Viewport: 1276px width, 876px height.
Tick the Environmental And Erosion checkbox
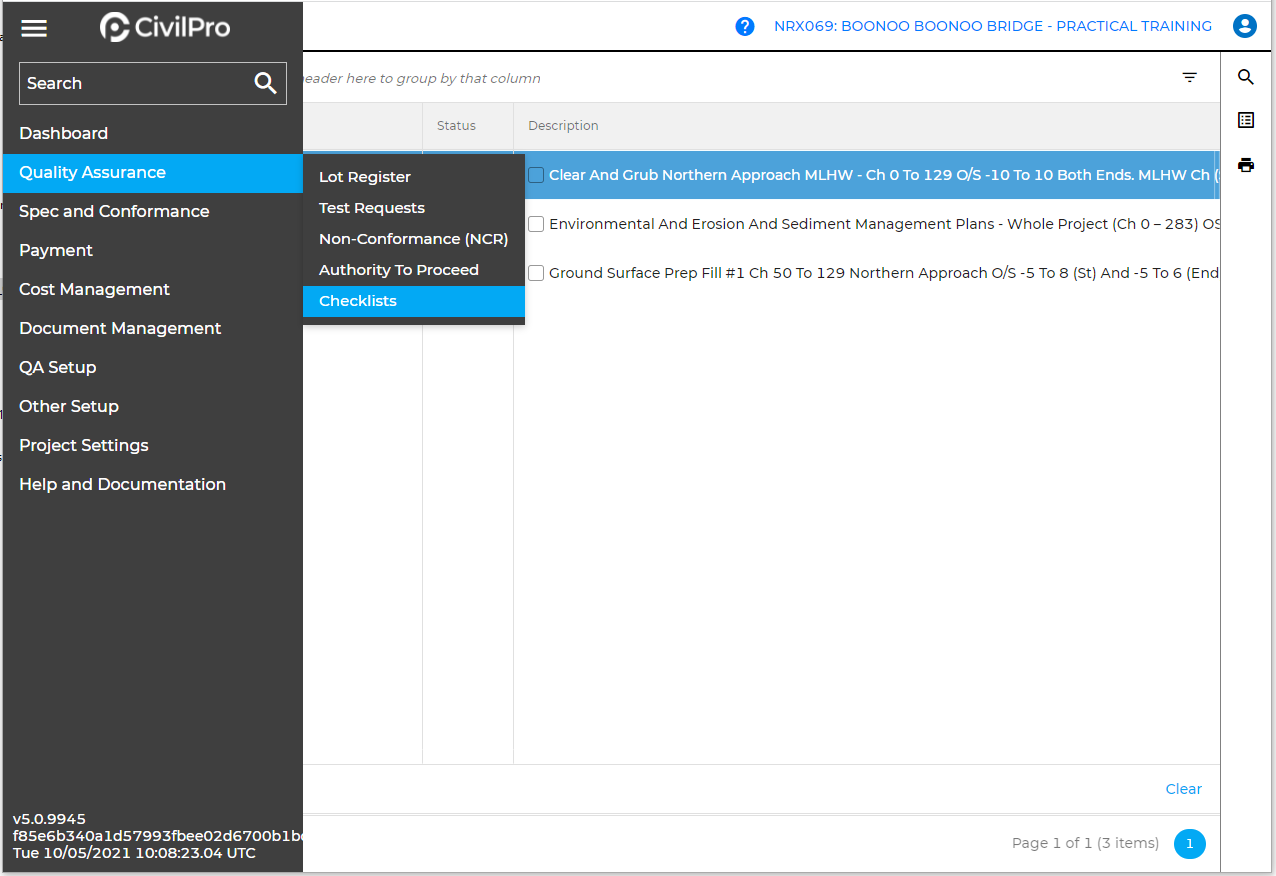tap(536, 224)
